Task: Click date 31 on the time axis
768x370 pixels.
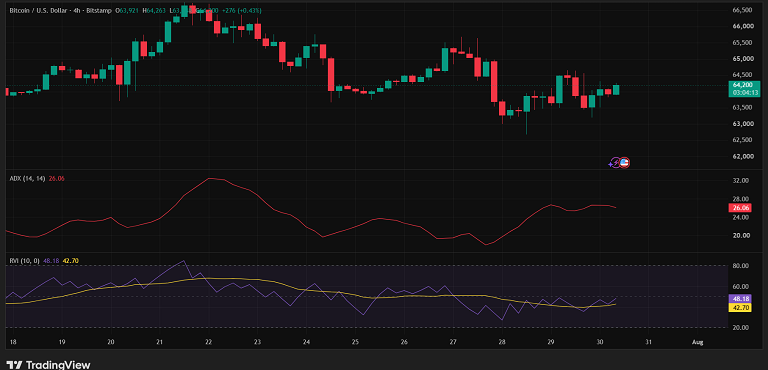Action: click(648, 342)
